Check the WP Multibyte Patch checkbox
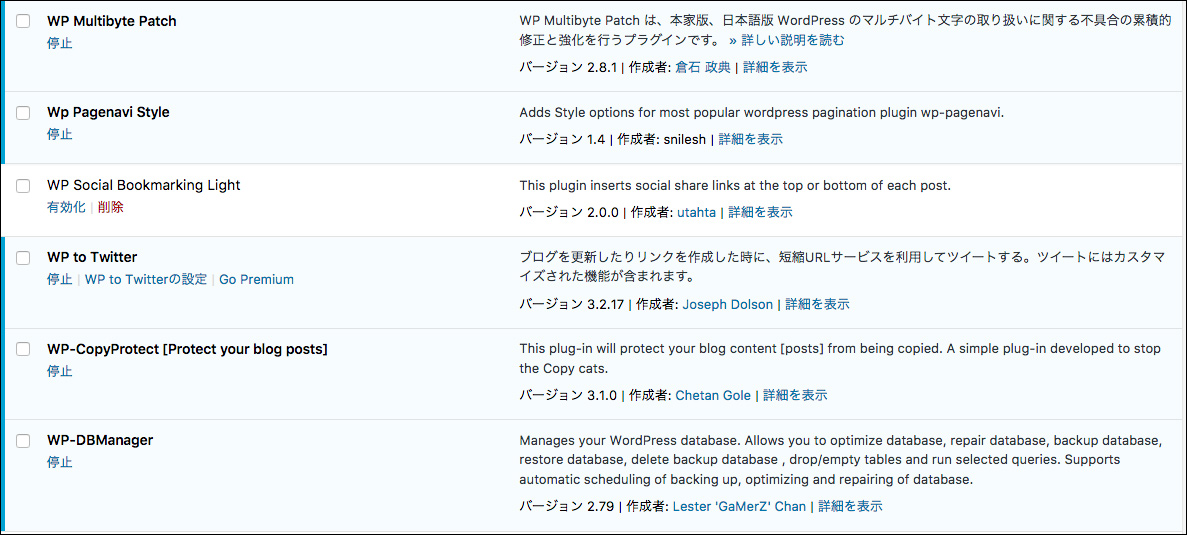 tap(23, 21)
